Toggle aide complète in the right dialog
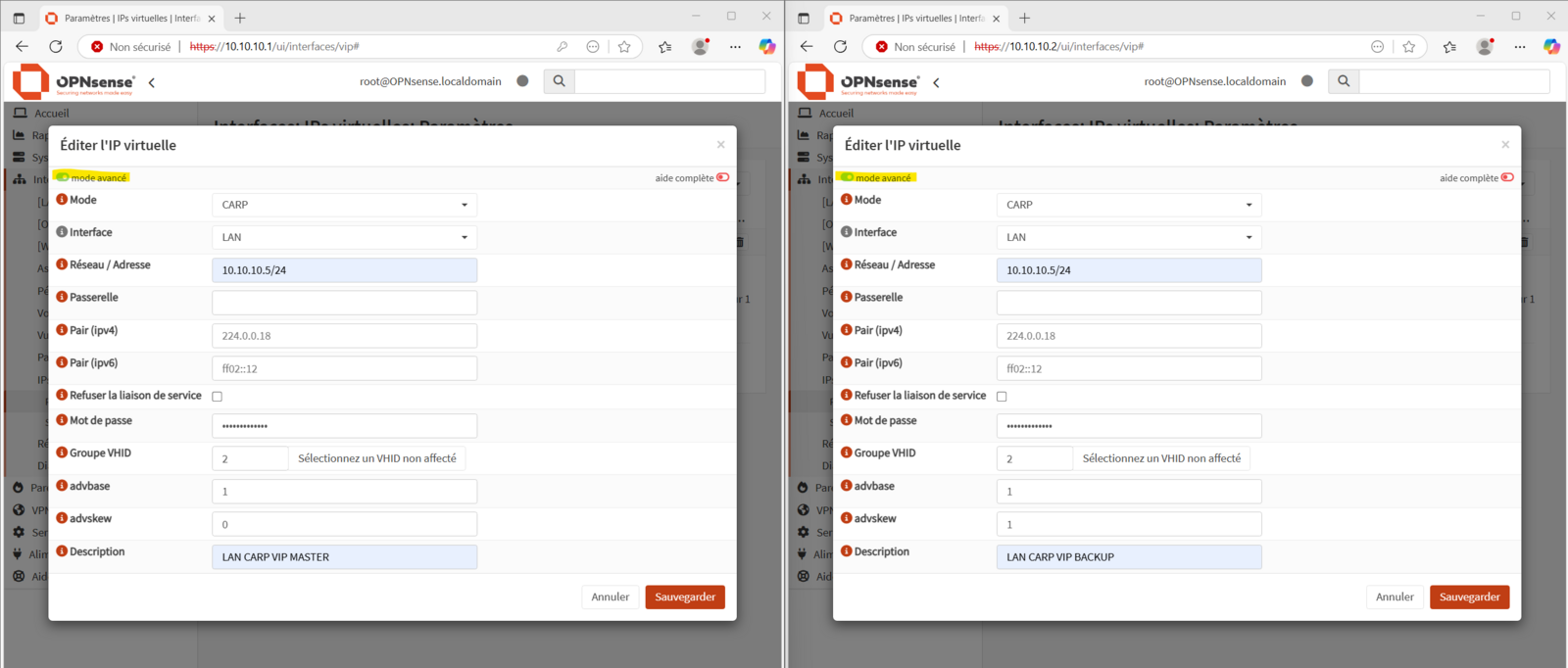Image resolution: width=1568 pixels, height=668 pixels. [x=1507, y=177]
